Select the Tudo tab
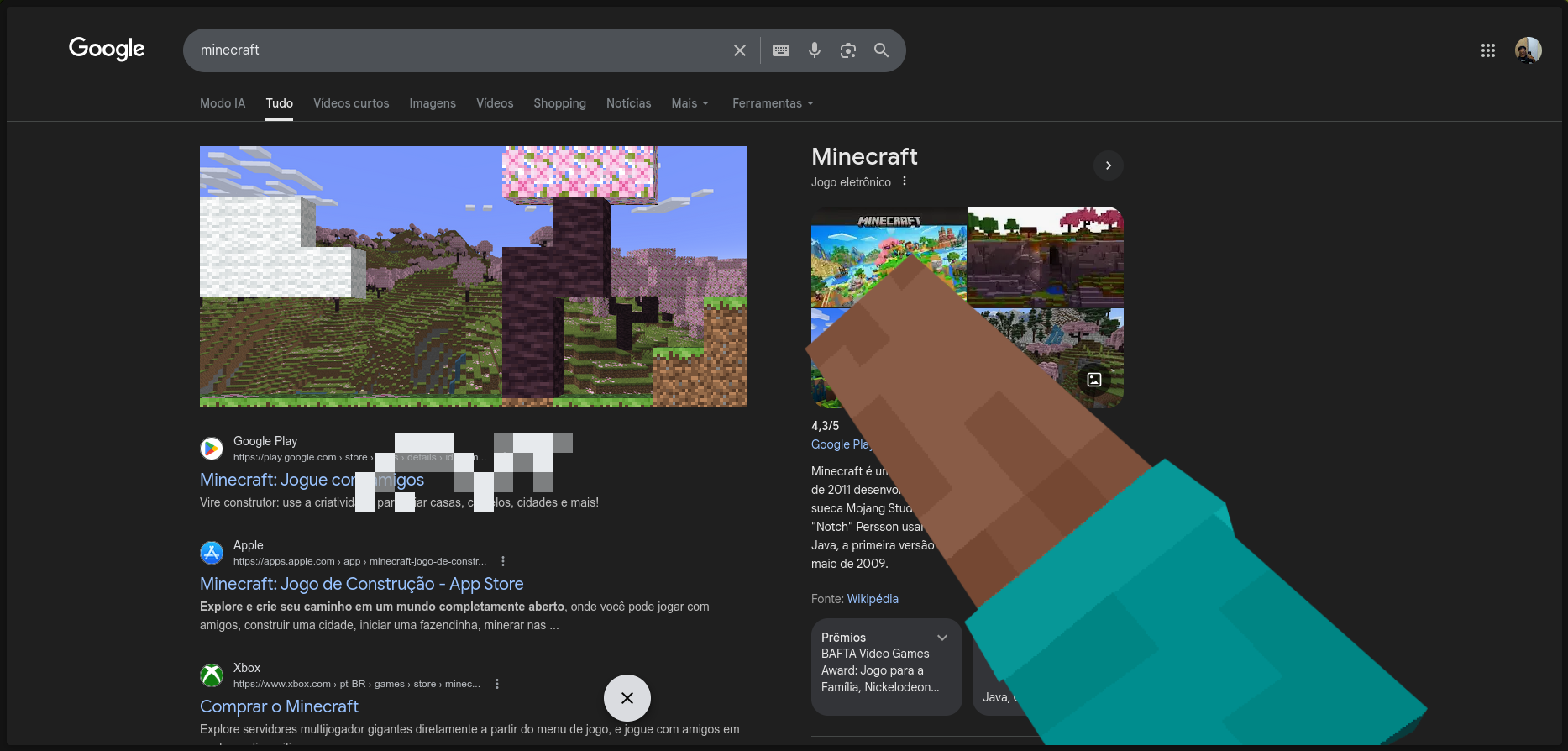This screenshot has width=1568, height=751. pos(280,103)
